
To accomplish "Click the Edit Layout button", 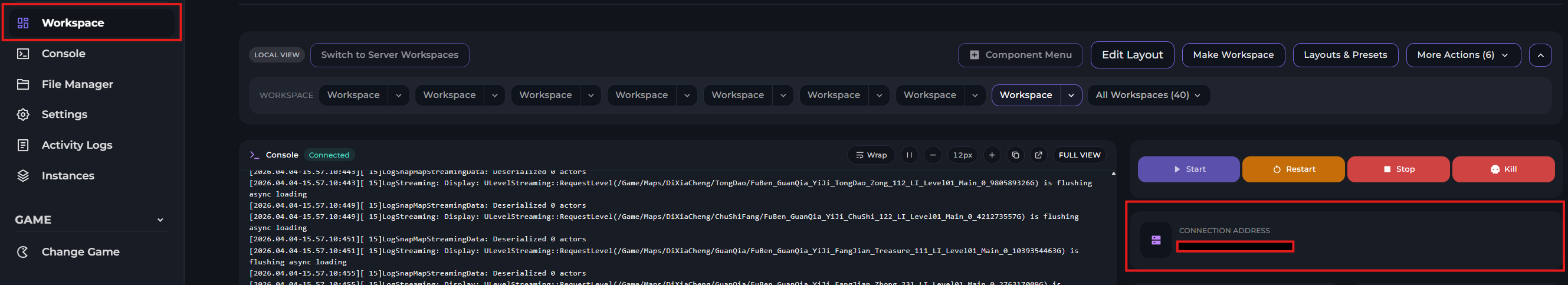I will point(1131,55).
